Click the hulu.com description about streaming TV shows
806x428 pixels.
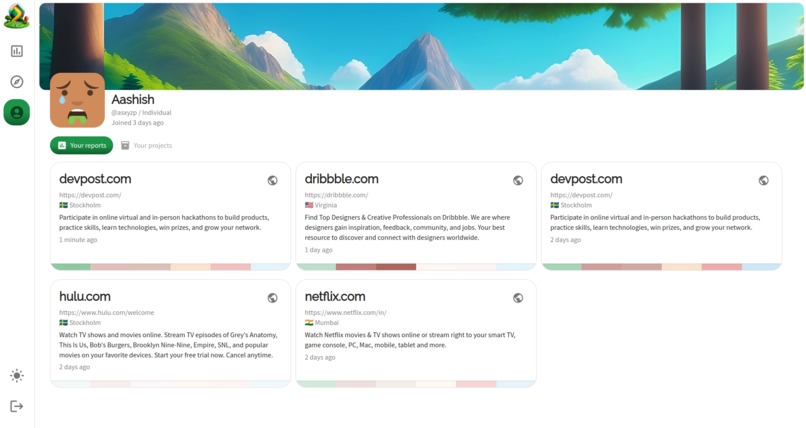(x=168, y=345)
